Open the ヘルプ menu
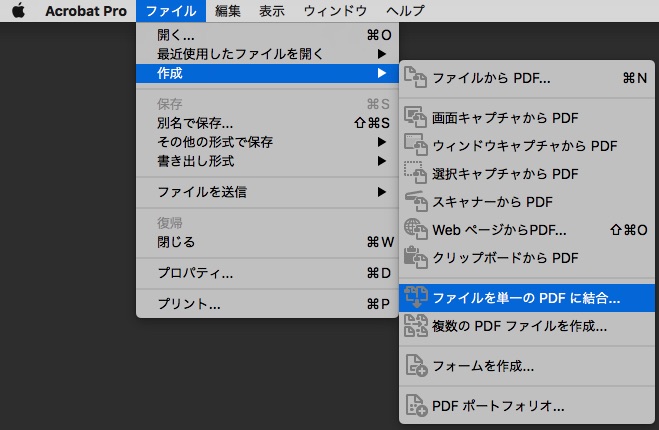Image resolution: width=659 pixels, height=430 pixels. tap(405, 11)
